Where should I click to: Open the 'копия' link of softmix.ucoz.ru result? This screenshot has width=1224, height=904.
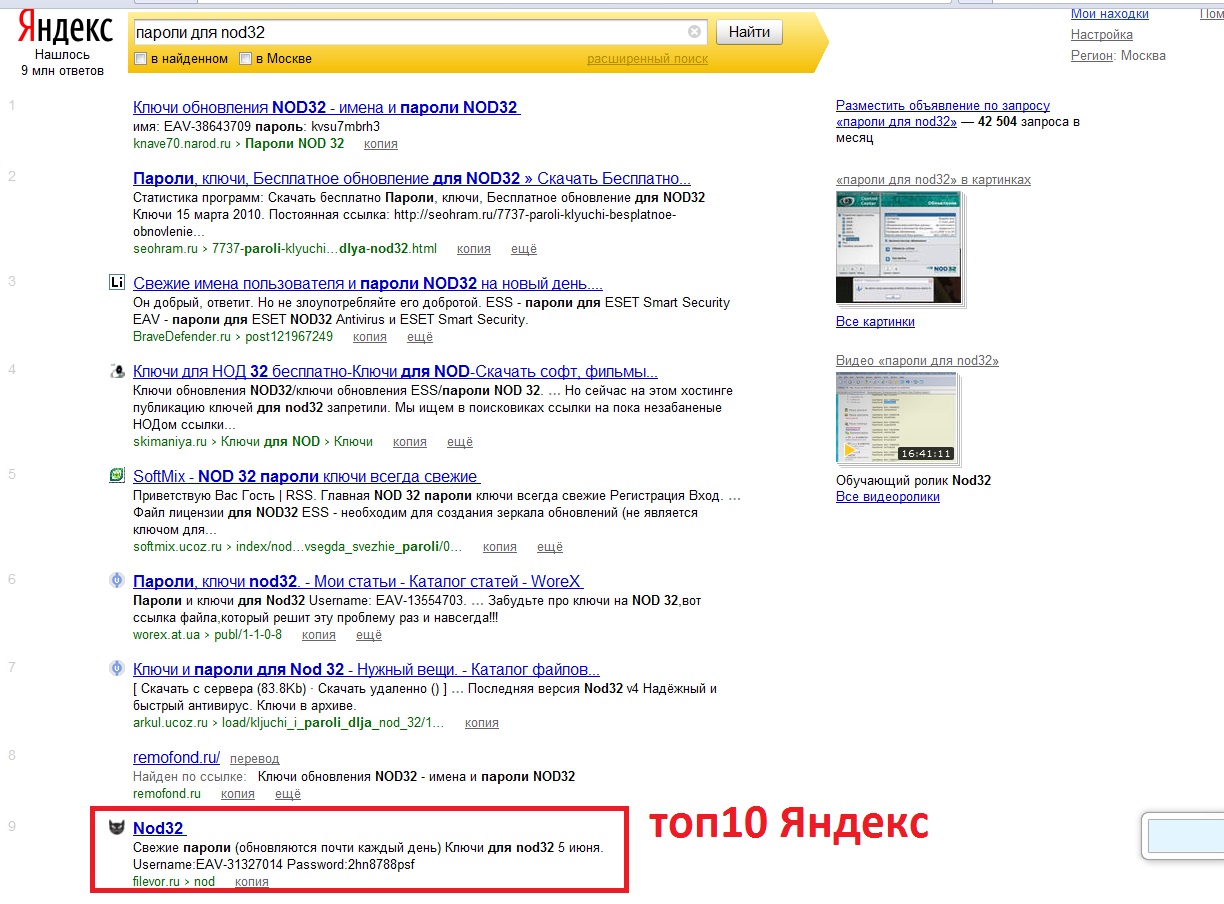[x=500, y=547]
